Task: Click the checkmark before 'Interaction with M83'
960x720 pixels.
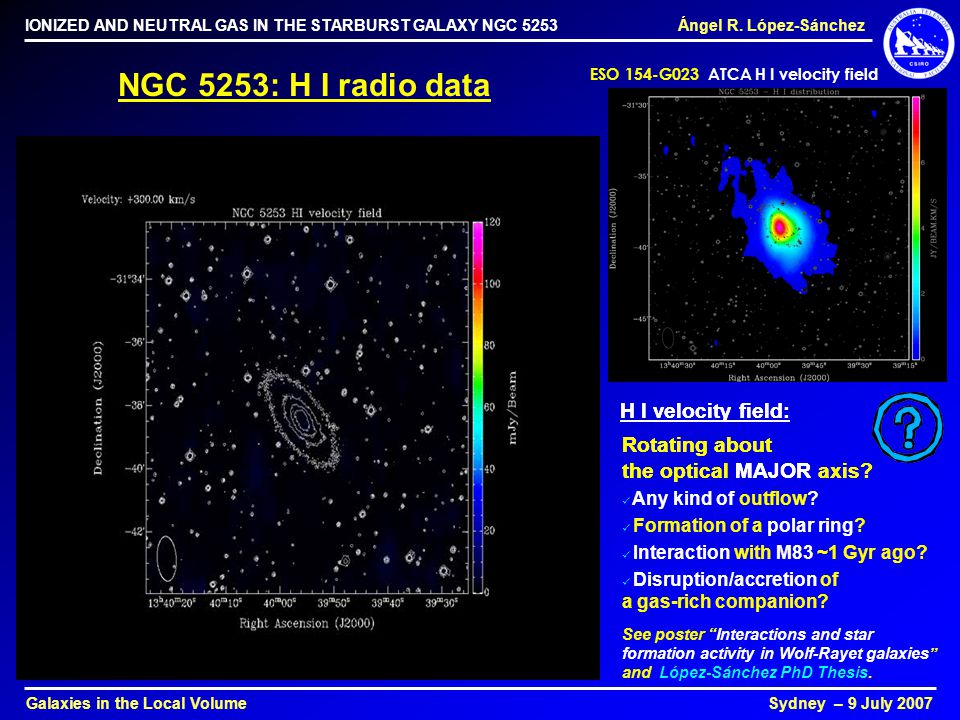Action: (x=626, y=555)
